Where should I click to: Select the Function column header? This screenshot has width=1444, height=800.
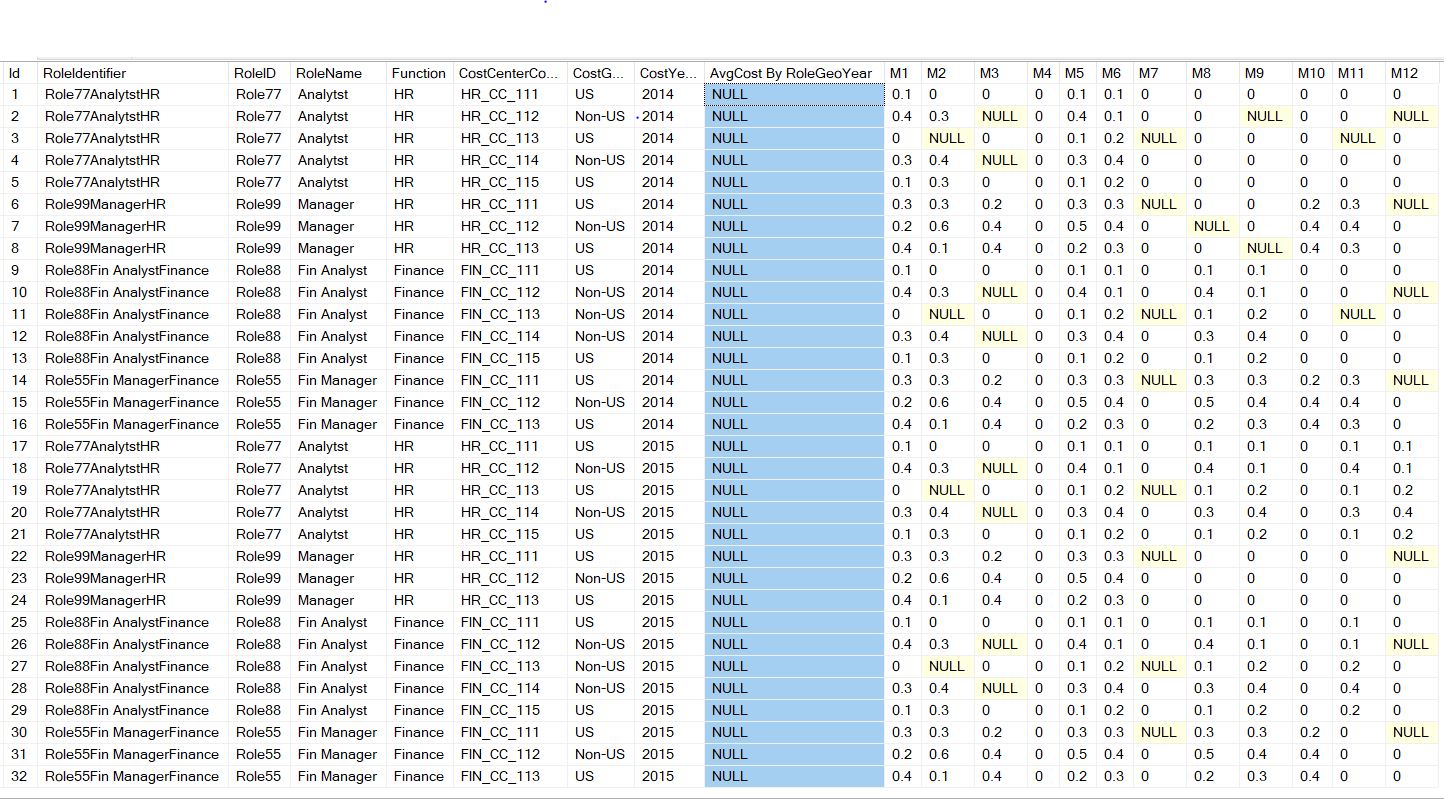tap(418, 72)
